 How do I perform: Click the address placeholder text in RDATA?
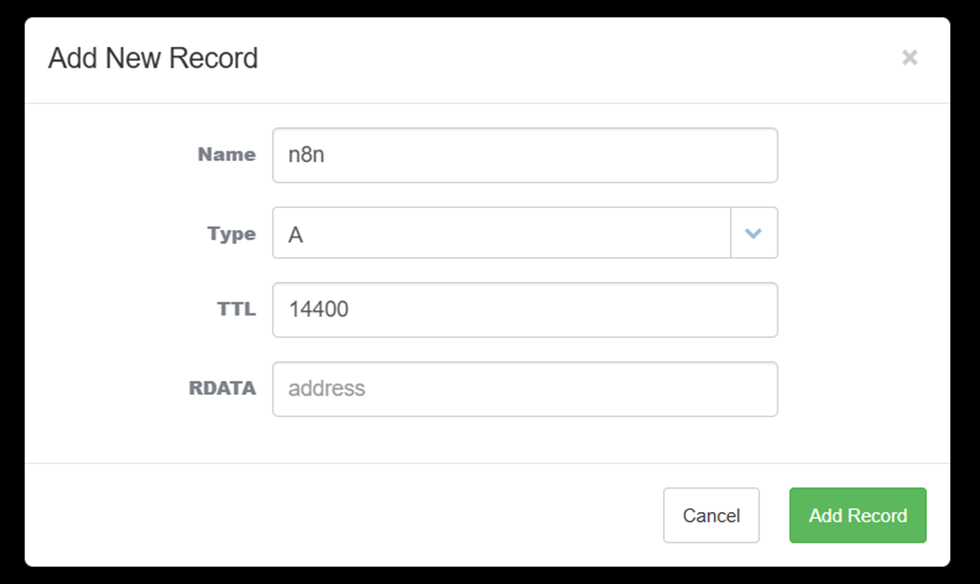(x=326, y=389)
